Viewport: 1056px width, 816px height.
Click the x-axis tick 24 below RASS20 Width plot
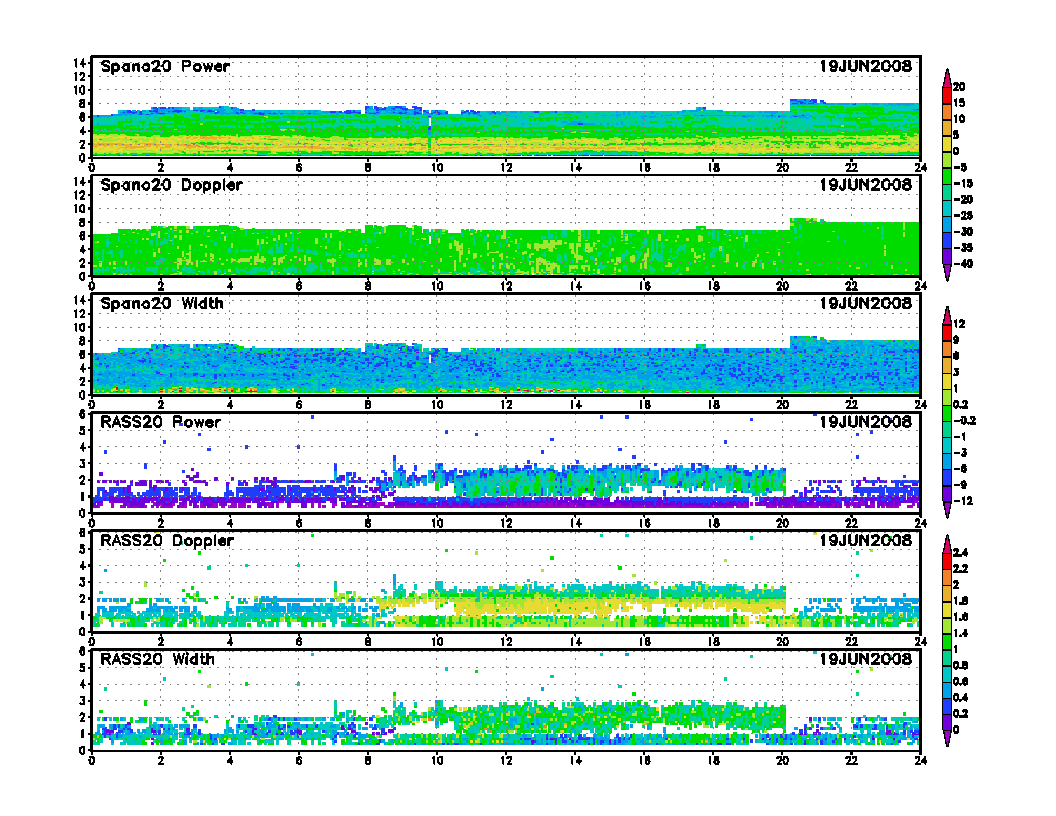pyautogui.click(x=921, y=760)
